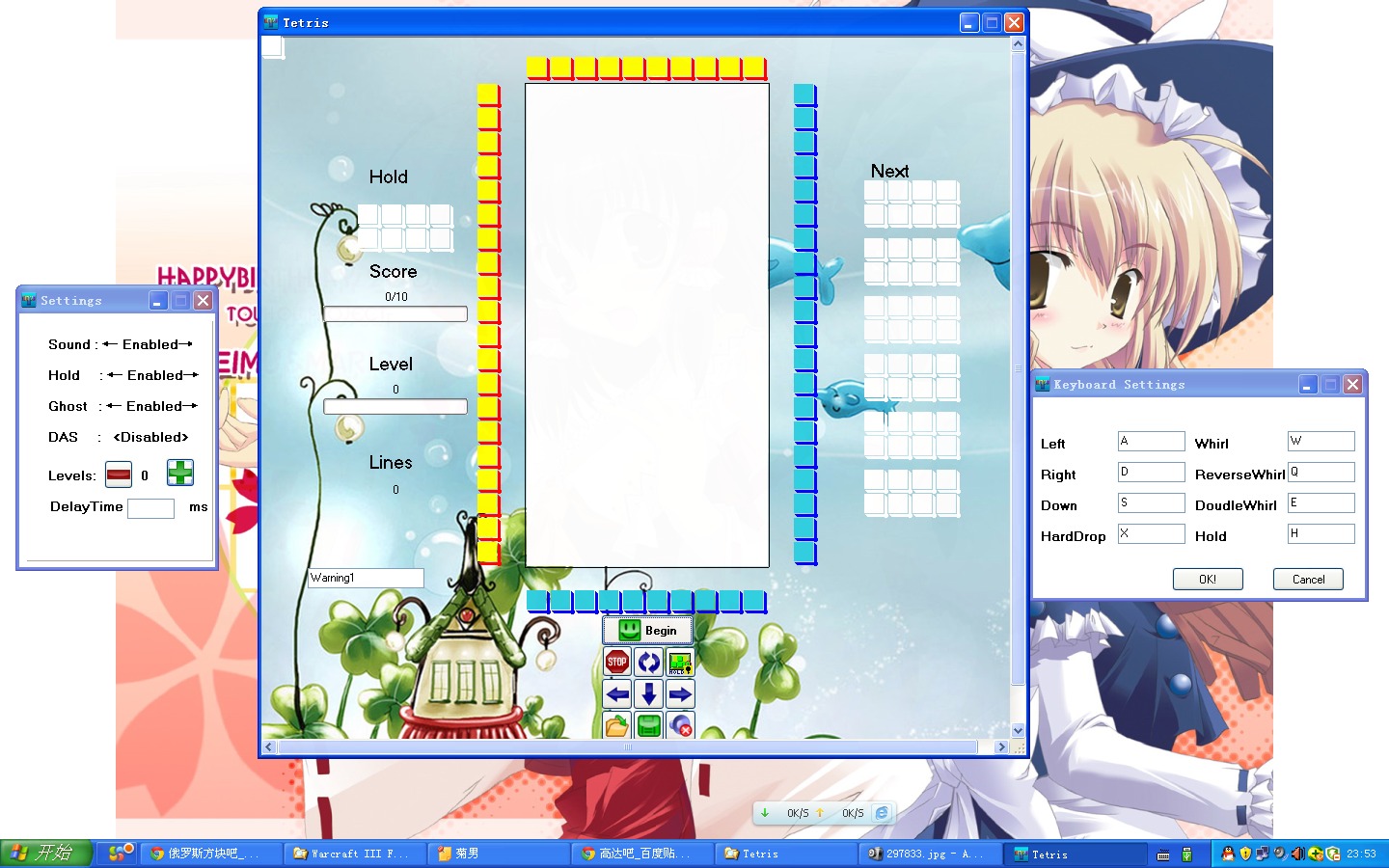The image size is (1389, 868).
Task: Close the Settings window
Action: click(203, 301)
